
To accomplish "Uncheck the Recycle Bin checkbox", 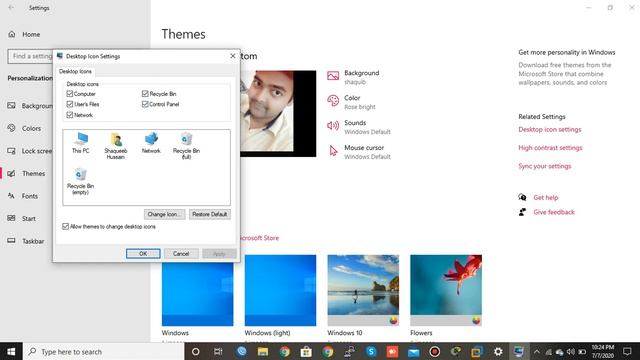I will click(x=145, y=94).
